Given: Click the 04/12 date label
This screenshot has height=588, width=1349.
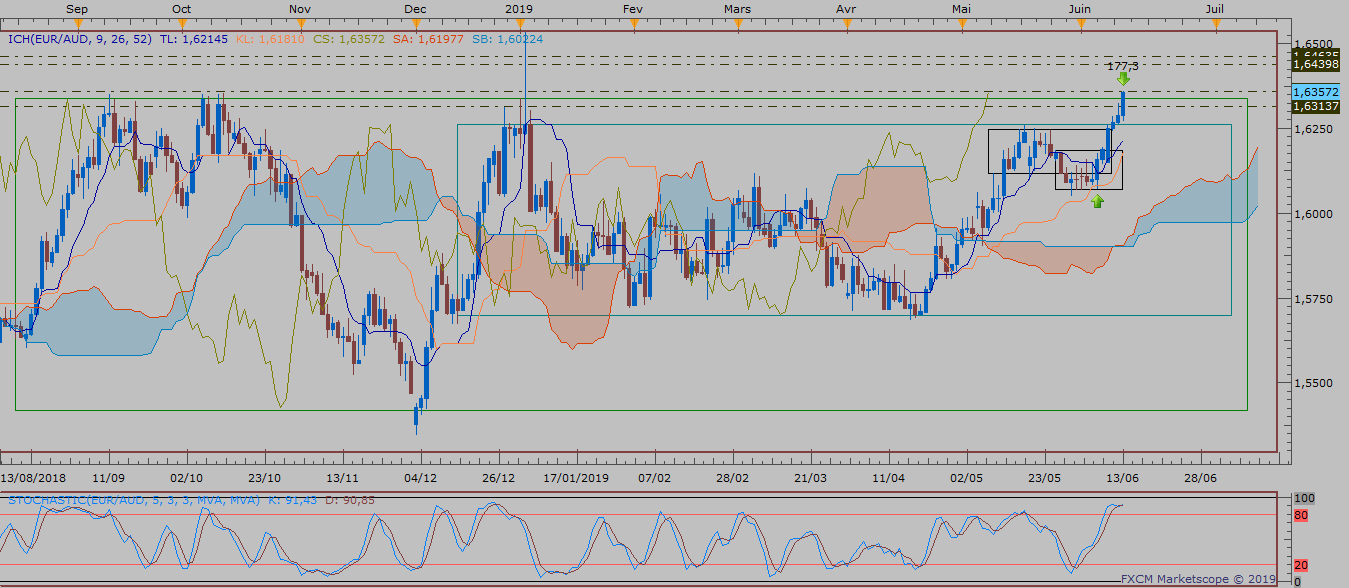Looking at the screenshot, I should pos(420,478).
